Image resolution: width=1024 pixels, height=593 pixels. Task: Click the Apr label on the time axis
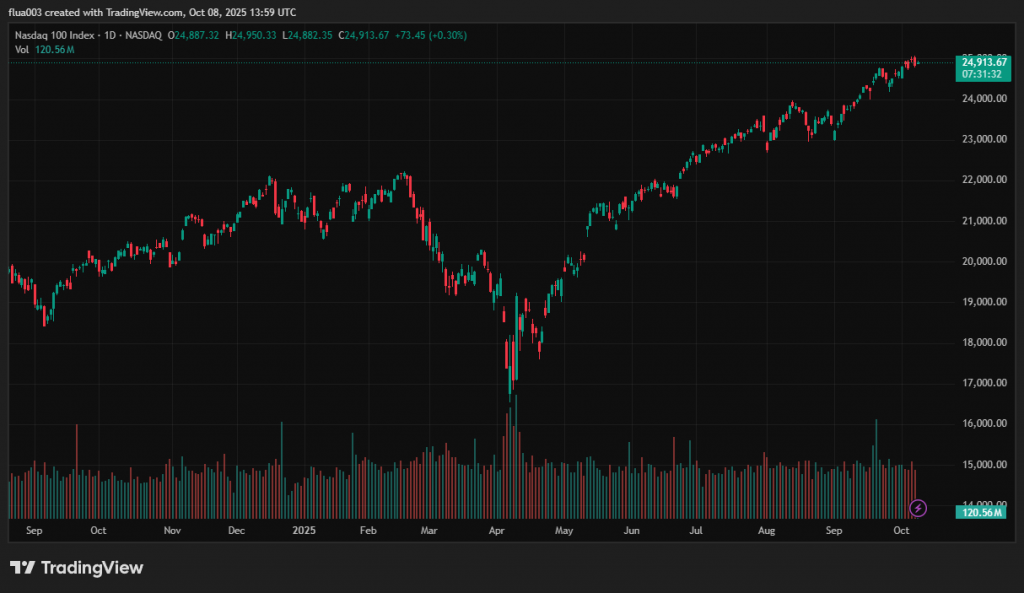(496, 532)
